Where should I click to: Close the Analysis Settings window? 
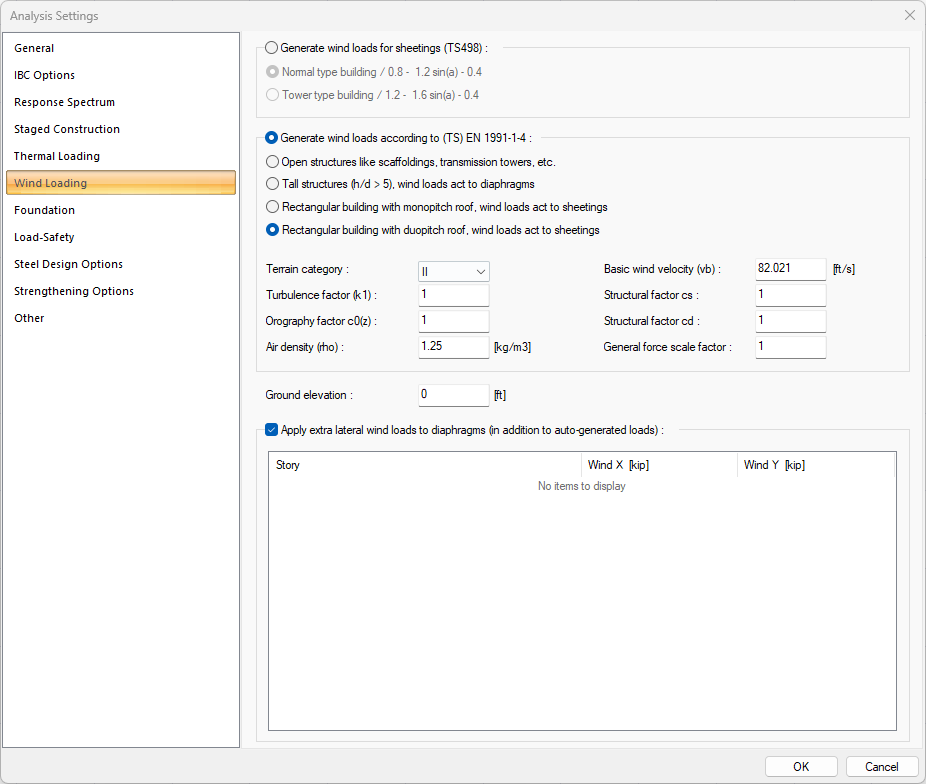point(909,16)
